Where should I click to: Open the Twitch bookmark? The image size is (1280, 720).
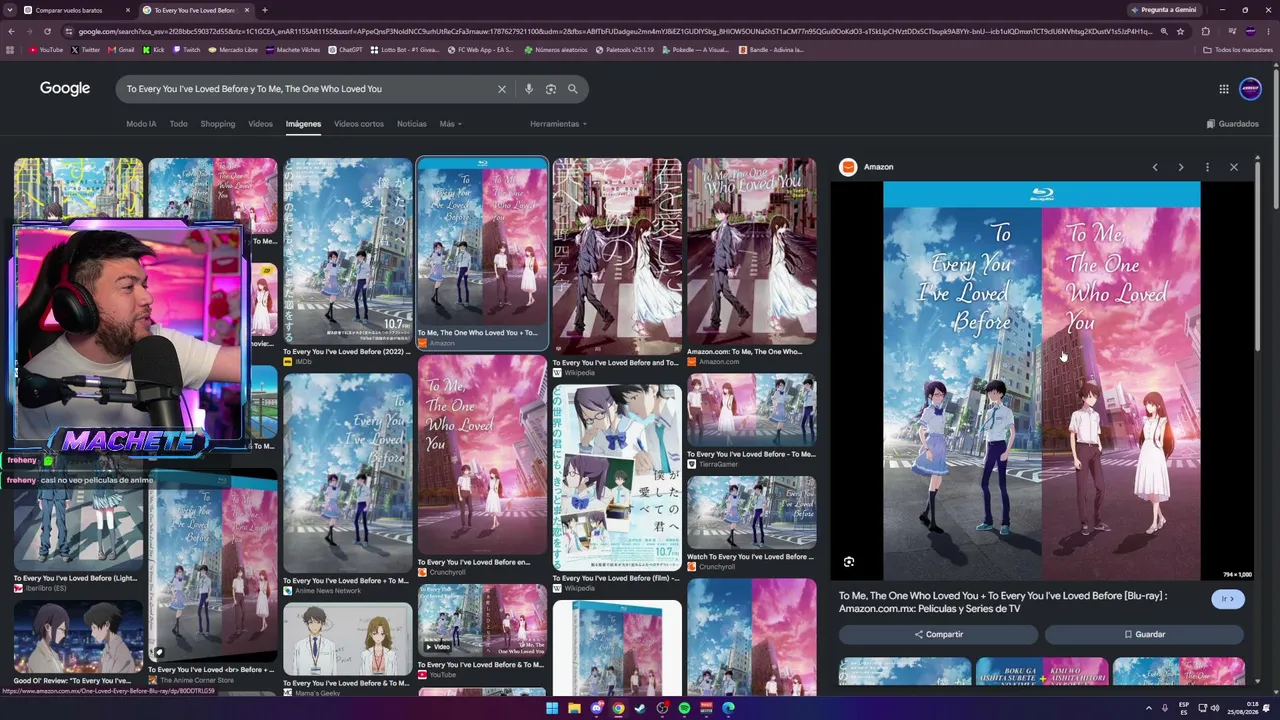tap(186, 50)
